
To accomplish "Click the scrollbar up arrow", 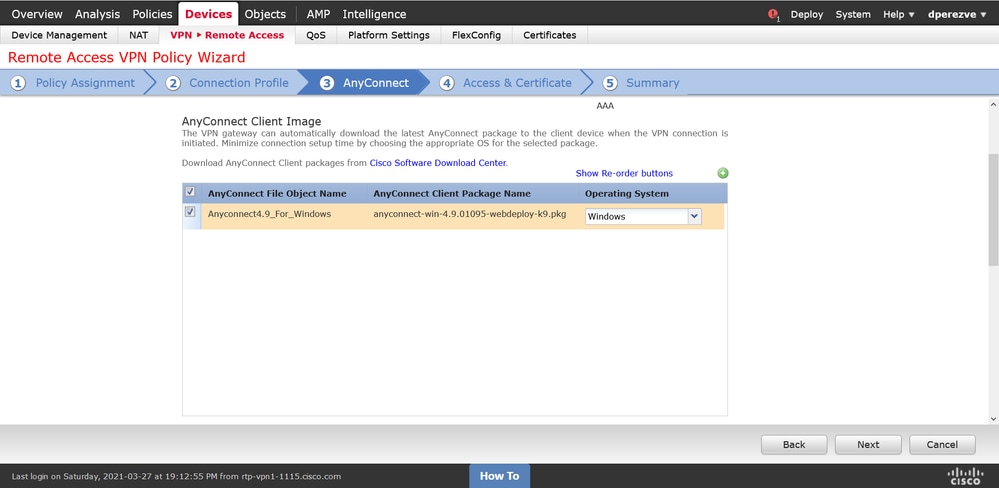I will pos(993,103).
